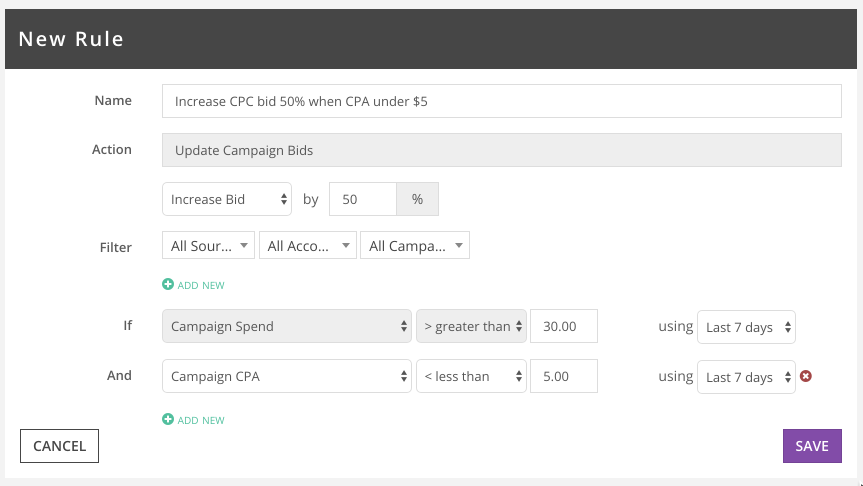Click the green plus icon under Filter

168,284
